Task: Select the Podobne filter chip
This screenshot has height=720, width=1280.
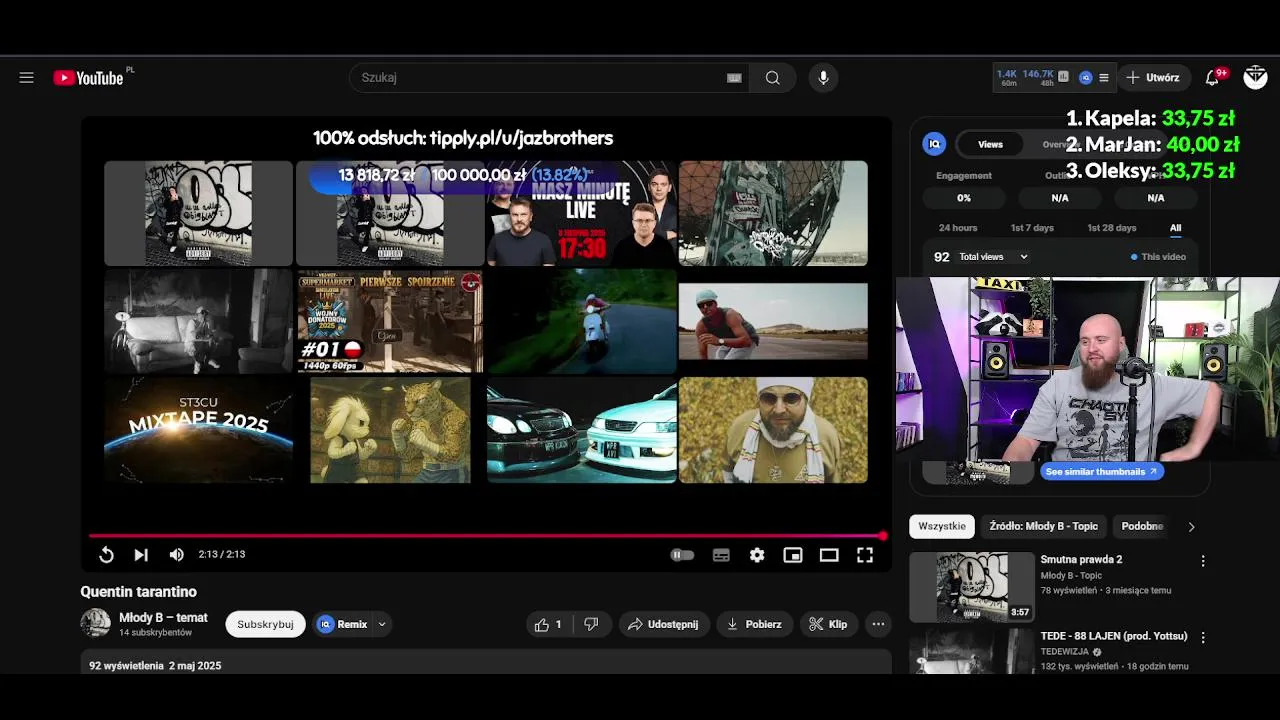Action: tap(1142, 526)
